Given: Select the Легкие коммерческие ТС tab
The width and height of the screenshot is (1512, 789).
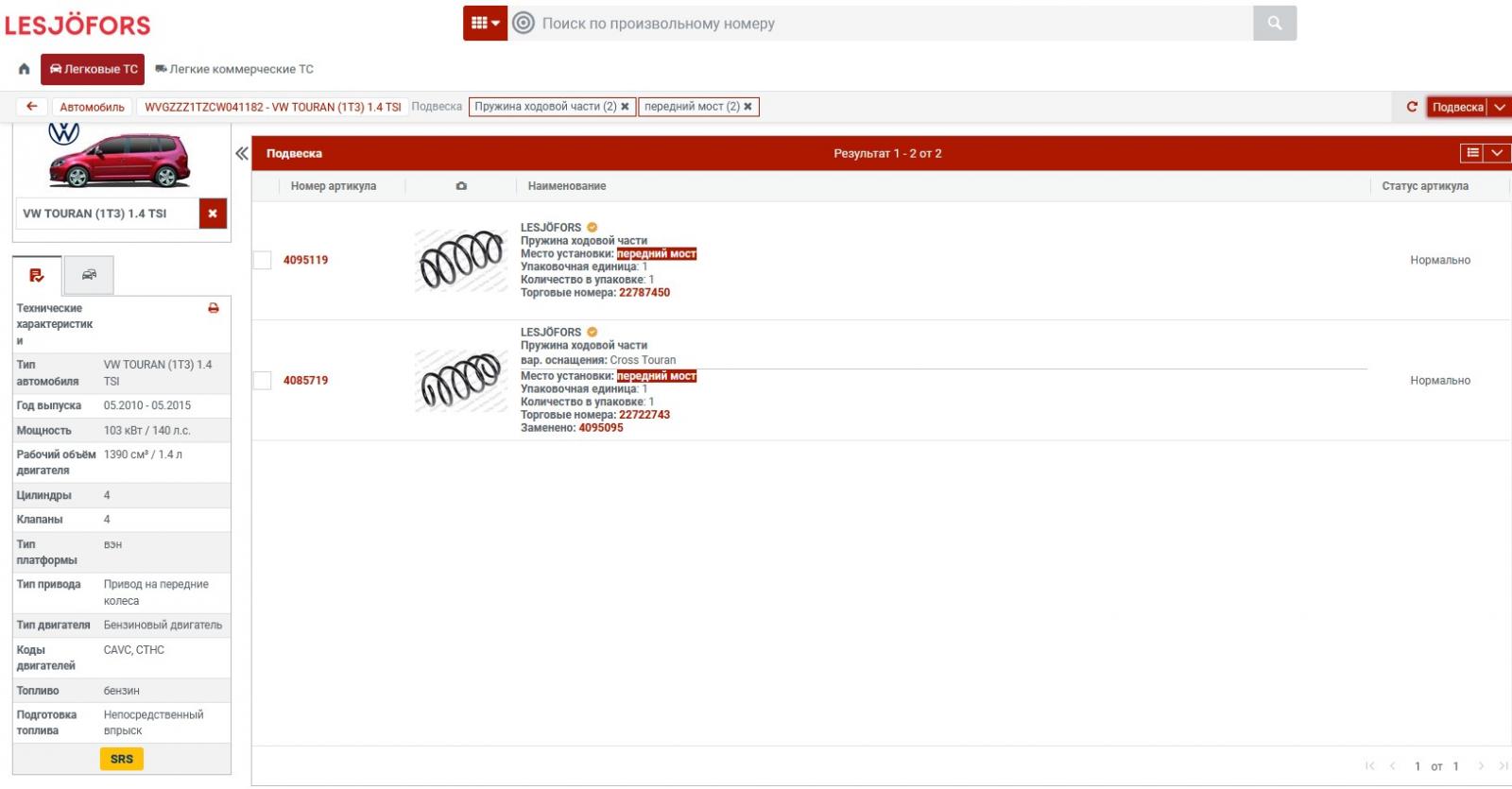Looking at the screenshot, I should click(x=234, y=69).
